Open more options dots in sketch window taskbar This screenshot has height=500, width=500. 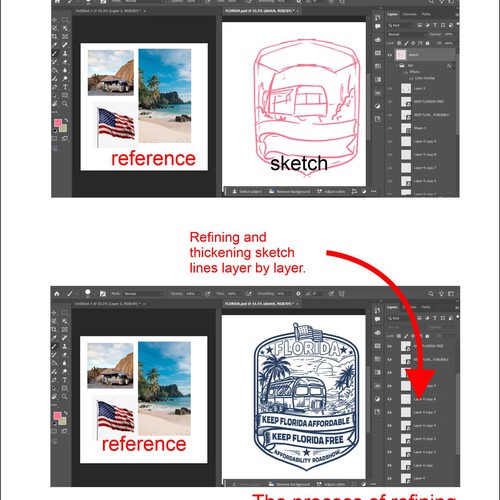tap(373, 192)
